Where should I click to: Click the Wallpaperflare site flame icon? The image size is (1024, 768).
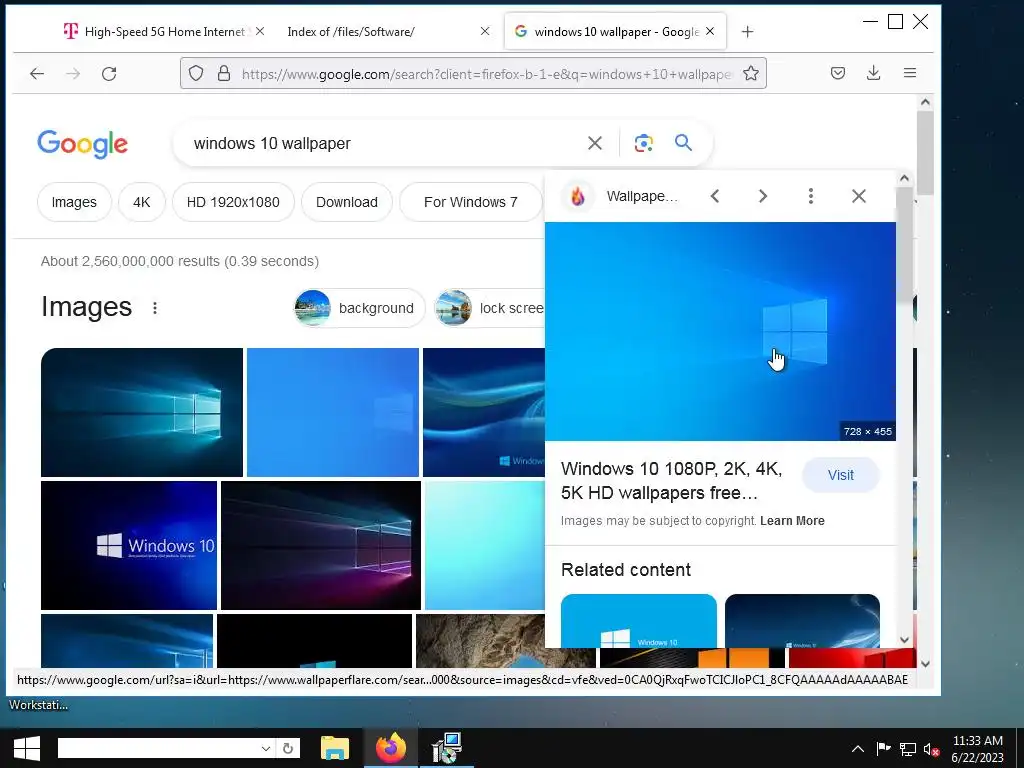point(578,196)
